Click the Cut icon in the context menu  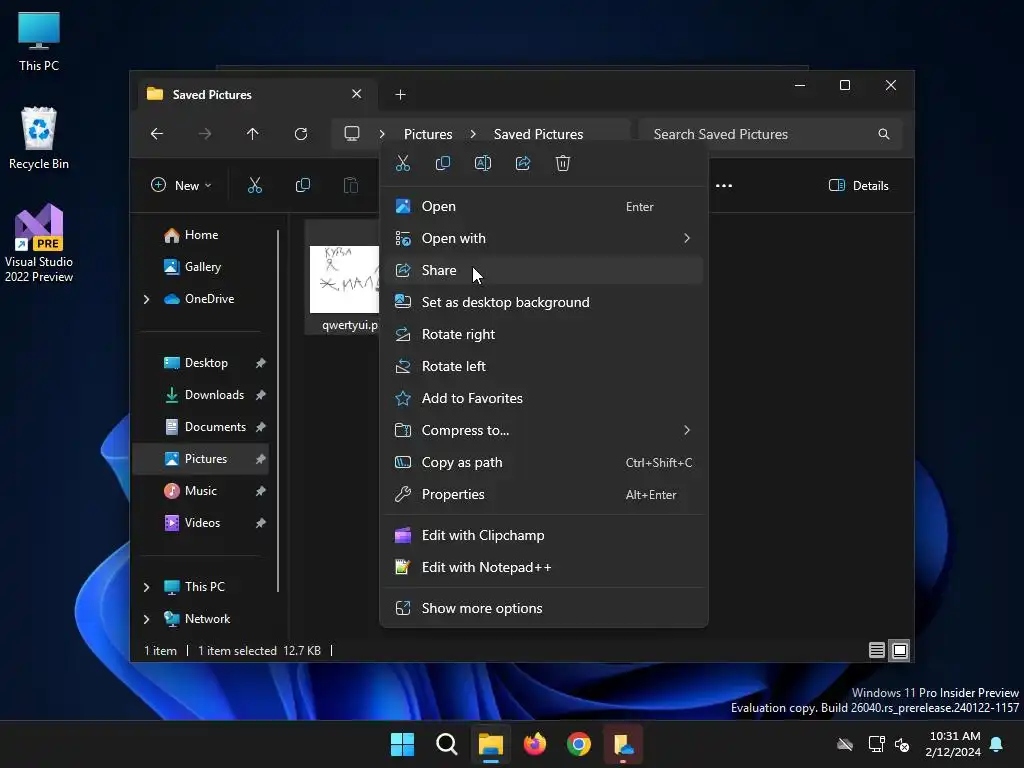403,163
